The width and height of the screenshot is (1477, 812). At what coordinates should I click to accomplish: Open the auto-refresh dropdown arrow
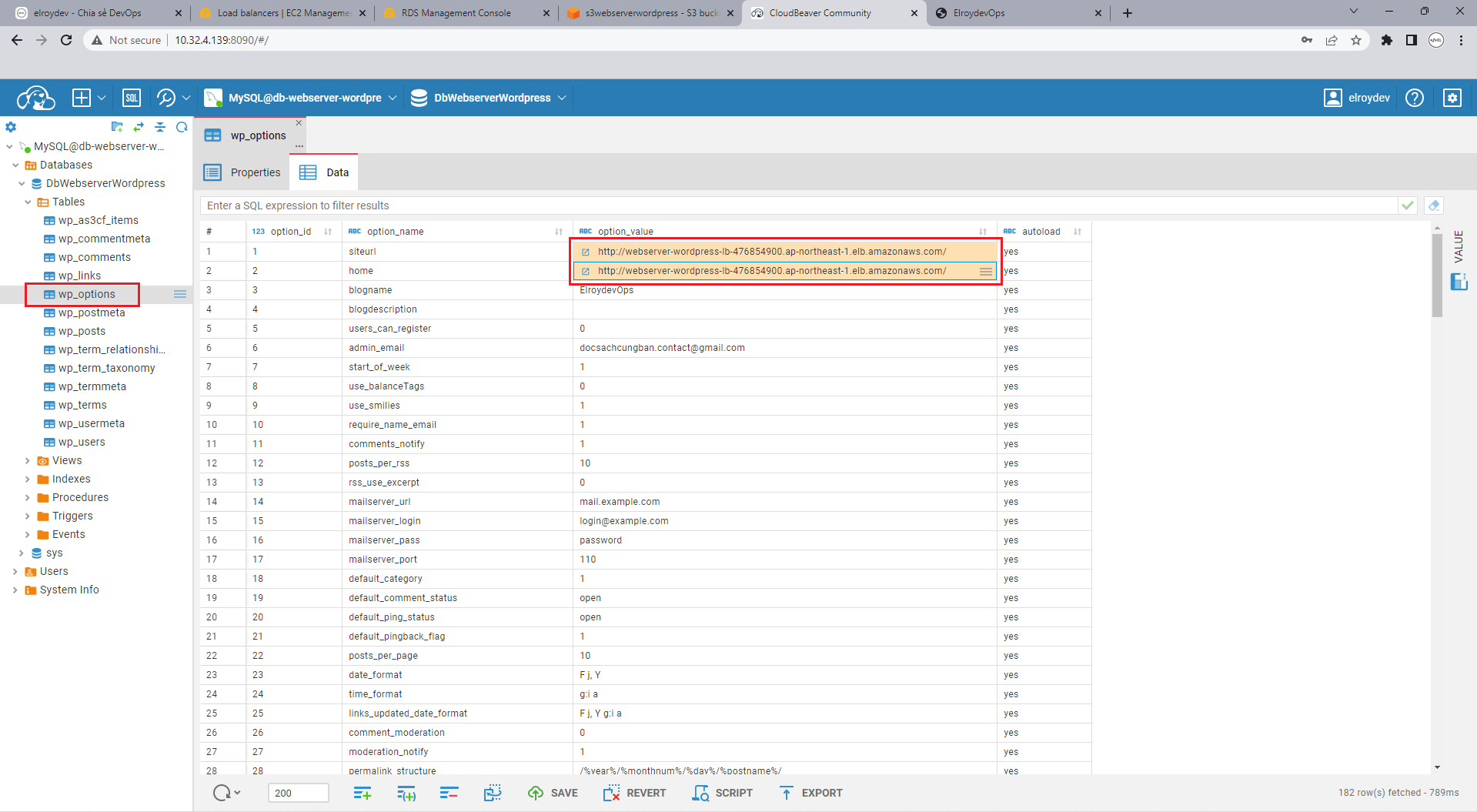tap(237, 793)
